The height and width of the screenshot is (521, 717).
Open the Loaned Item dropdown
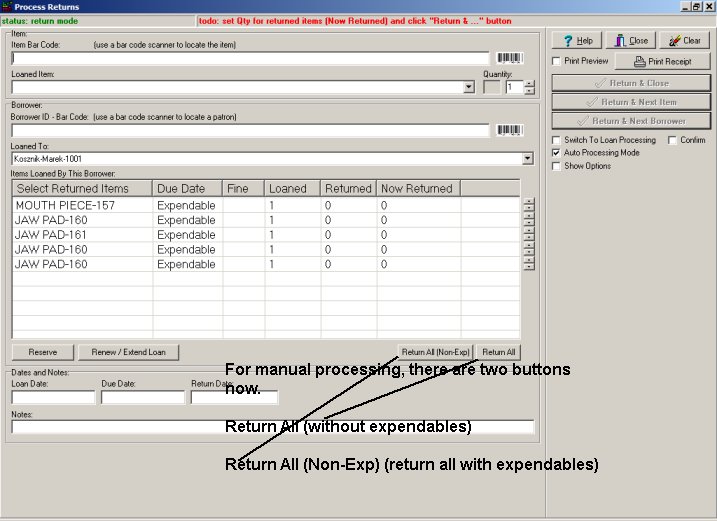[469, 87]
